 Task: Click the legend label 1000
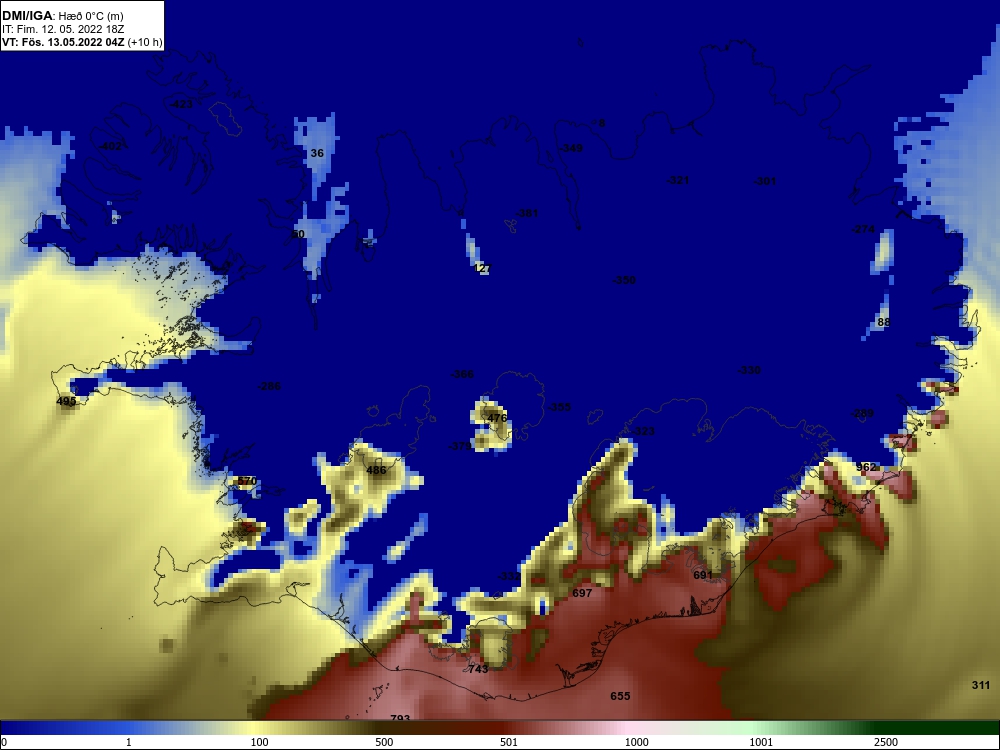coord(636,742)
